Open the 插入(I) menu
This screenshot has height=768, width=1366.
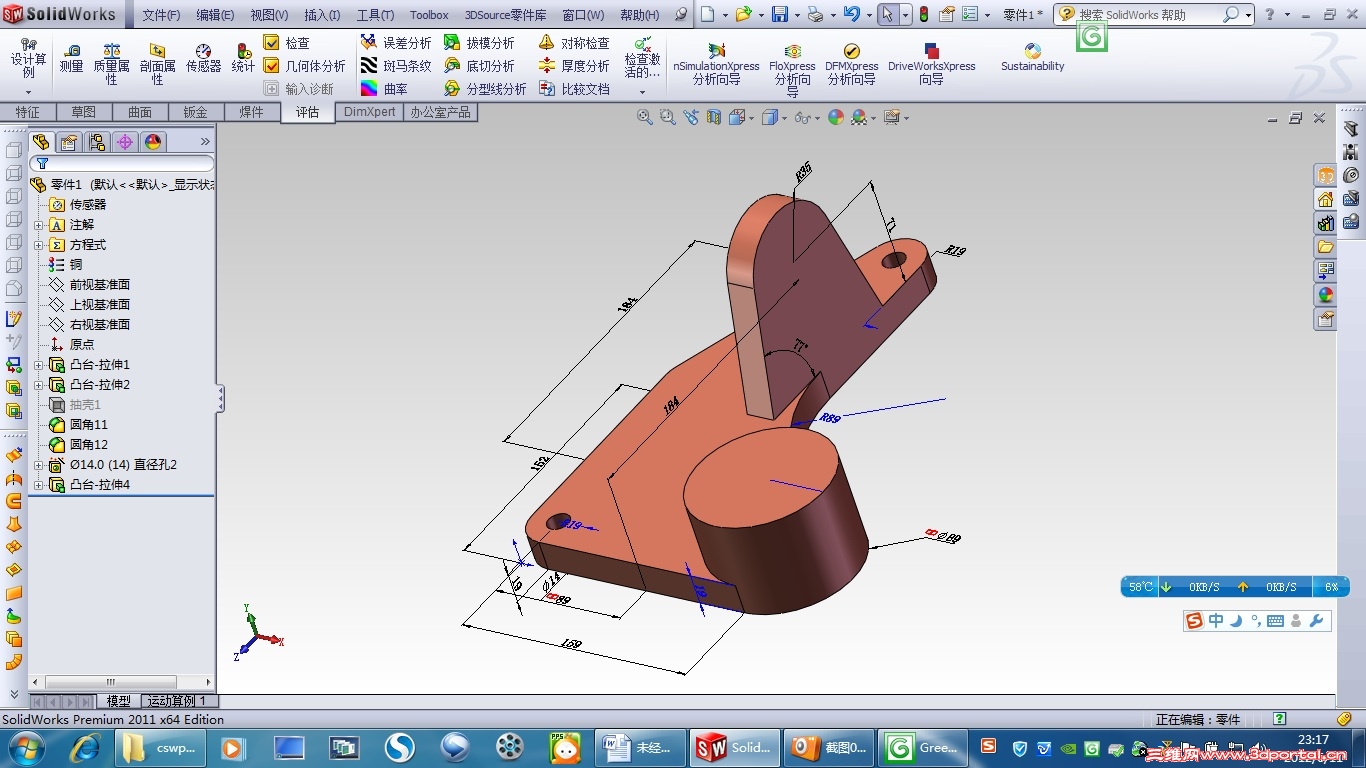(321, 15)
